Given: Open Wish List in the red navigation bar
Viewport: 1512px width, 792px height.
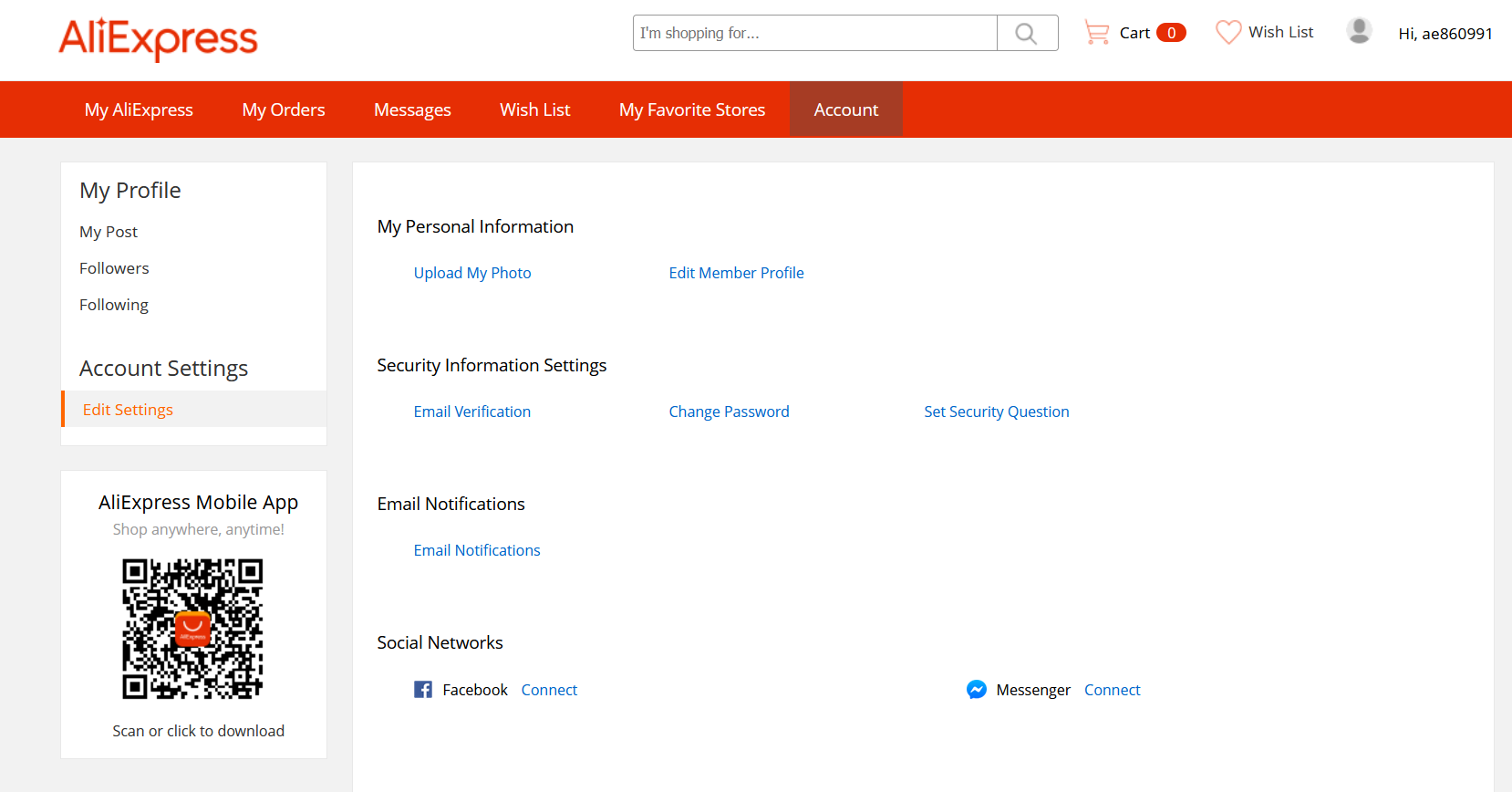Looking at the screenshot, I should point(535,109).
